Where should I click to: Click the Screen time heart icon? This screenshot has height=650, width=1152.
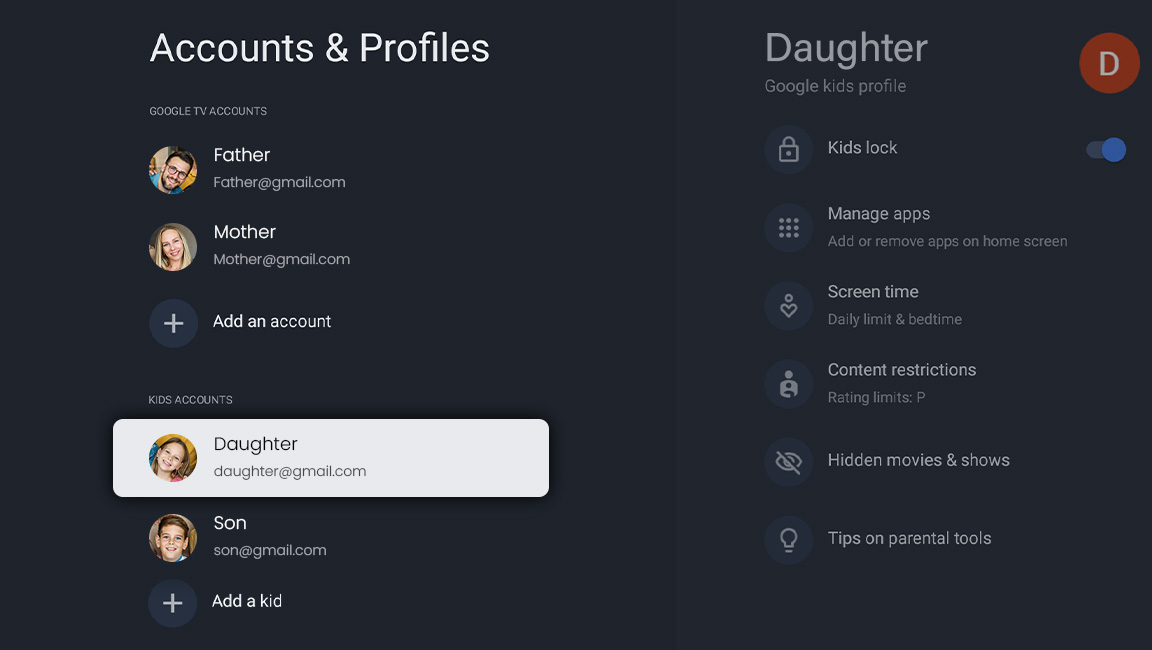pyautogui.click(x=789, y=306)
